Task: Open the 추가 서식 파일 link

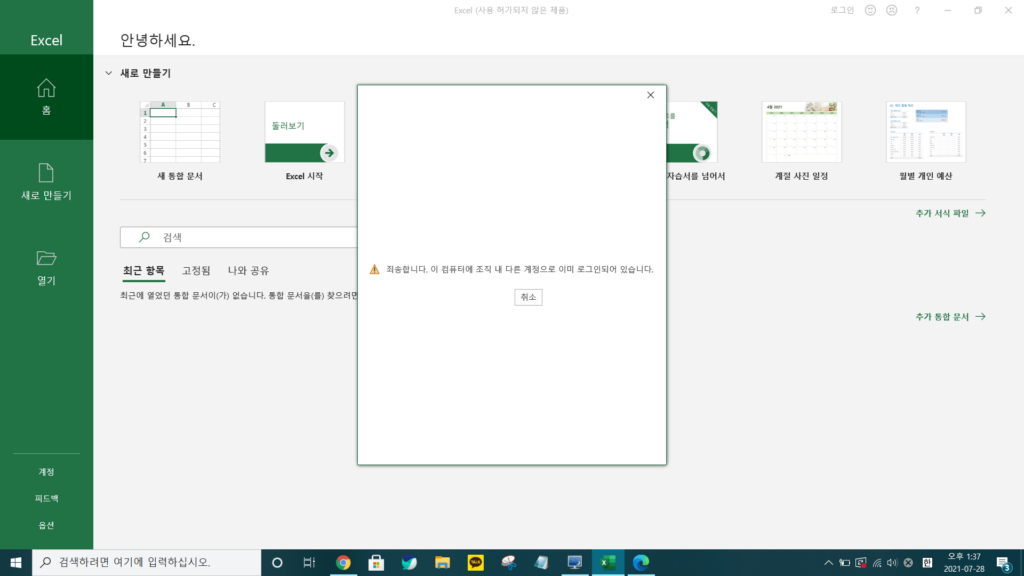Action: coord(950,213)
